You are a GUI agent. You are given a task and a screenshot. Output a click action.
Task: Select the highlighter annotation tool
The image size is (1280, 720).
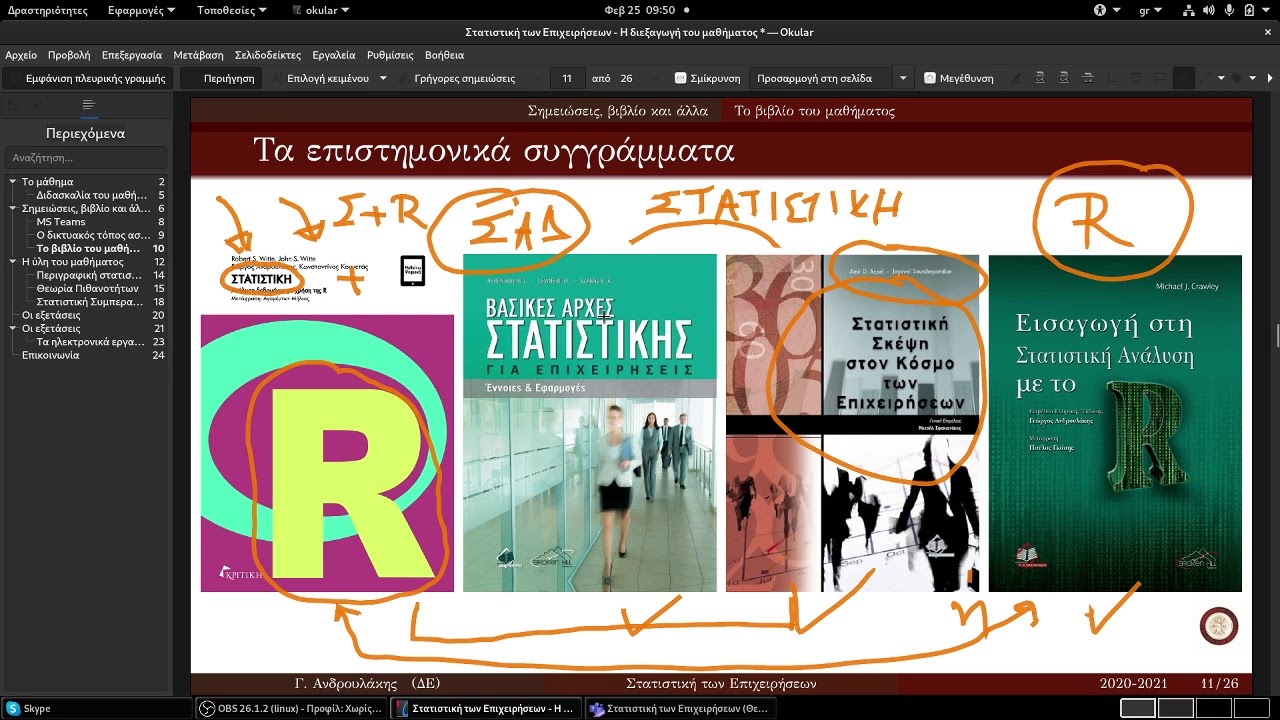click(x=1016, y=78)
